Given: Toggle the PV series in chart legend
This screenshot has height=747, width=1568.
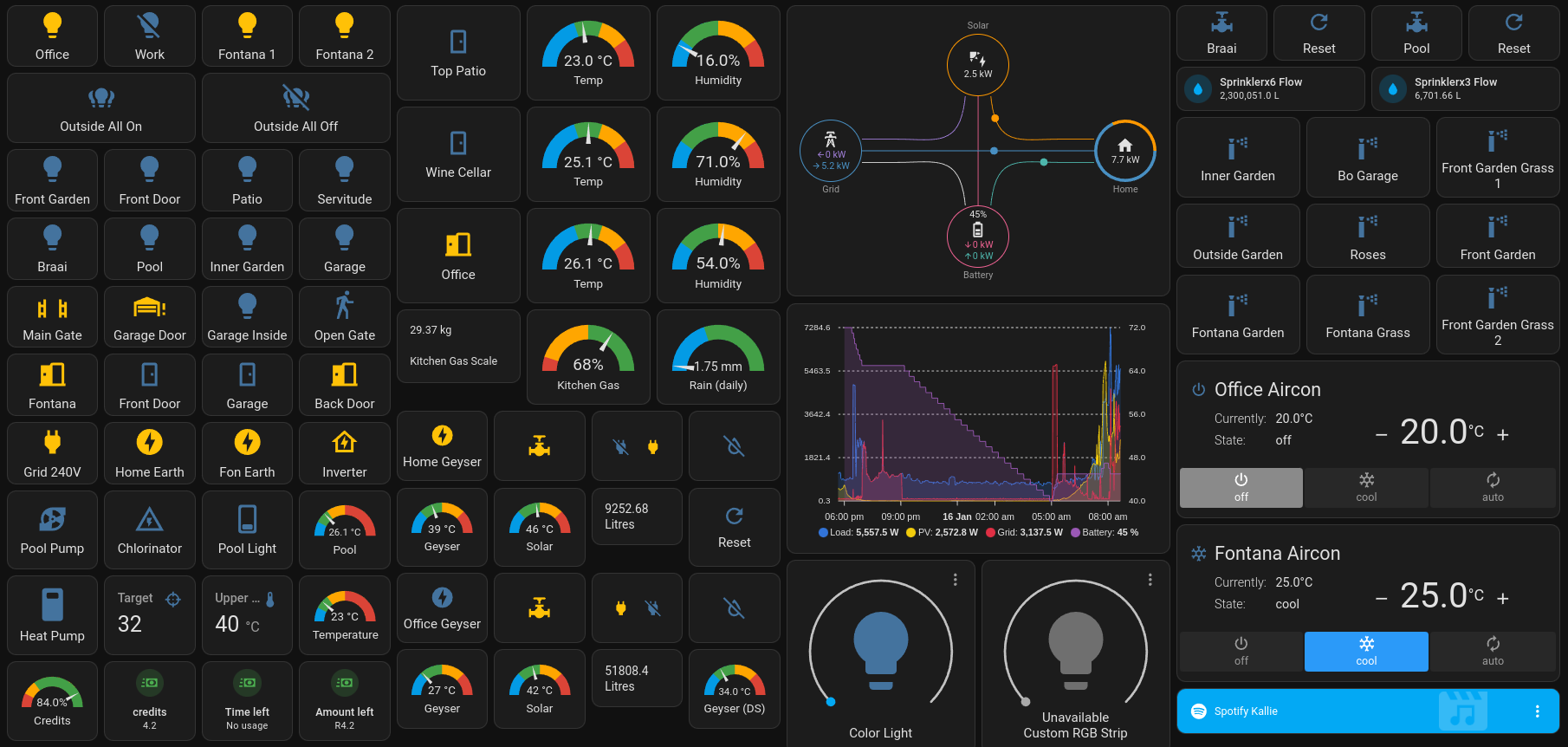Looking at the screenshot, I should tap(942, 533).
